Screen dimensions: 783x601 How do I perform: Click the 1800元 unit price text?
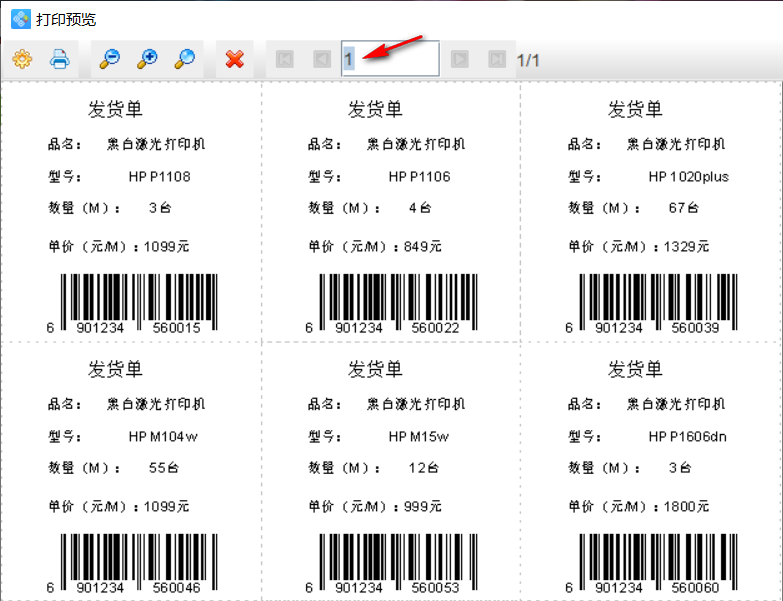687,507
